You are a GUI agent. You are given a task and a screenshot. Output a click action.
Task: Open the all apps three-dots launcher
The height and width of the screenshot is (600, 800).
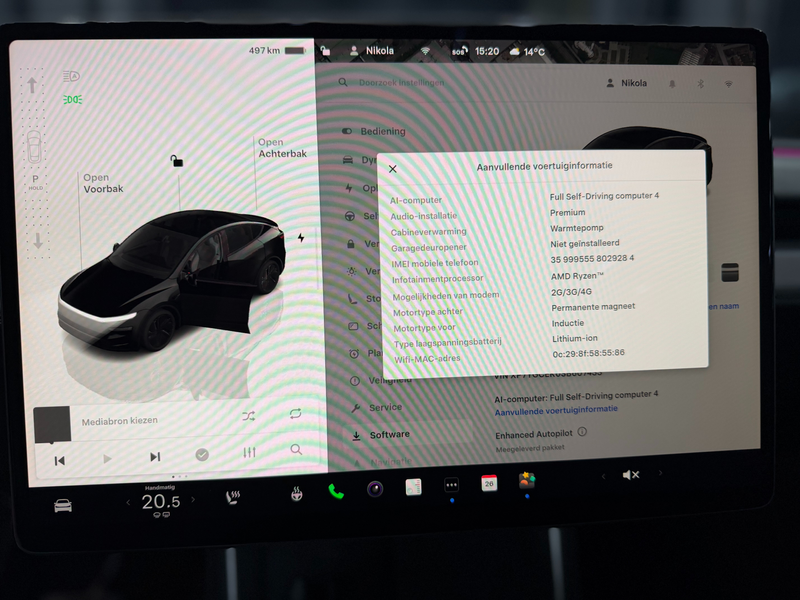[451, 485]
